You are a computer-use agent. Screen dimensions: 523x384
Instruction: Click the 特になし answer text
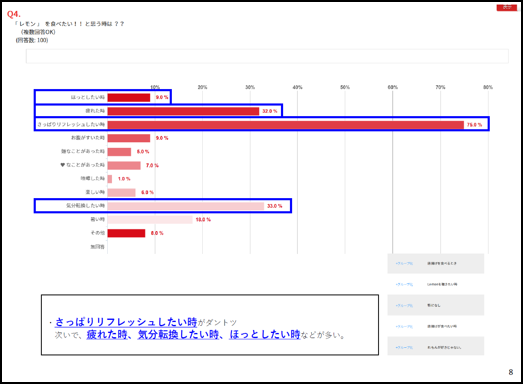point(434,306)
